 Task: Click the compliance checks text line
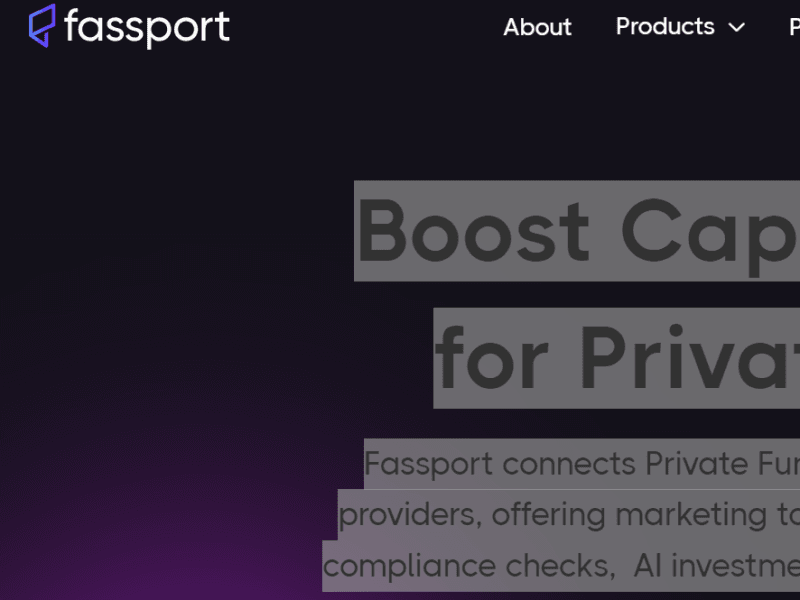click(x=560, y=565)
